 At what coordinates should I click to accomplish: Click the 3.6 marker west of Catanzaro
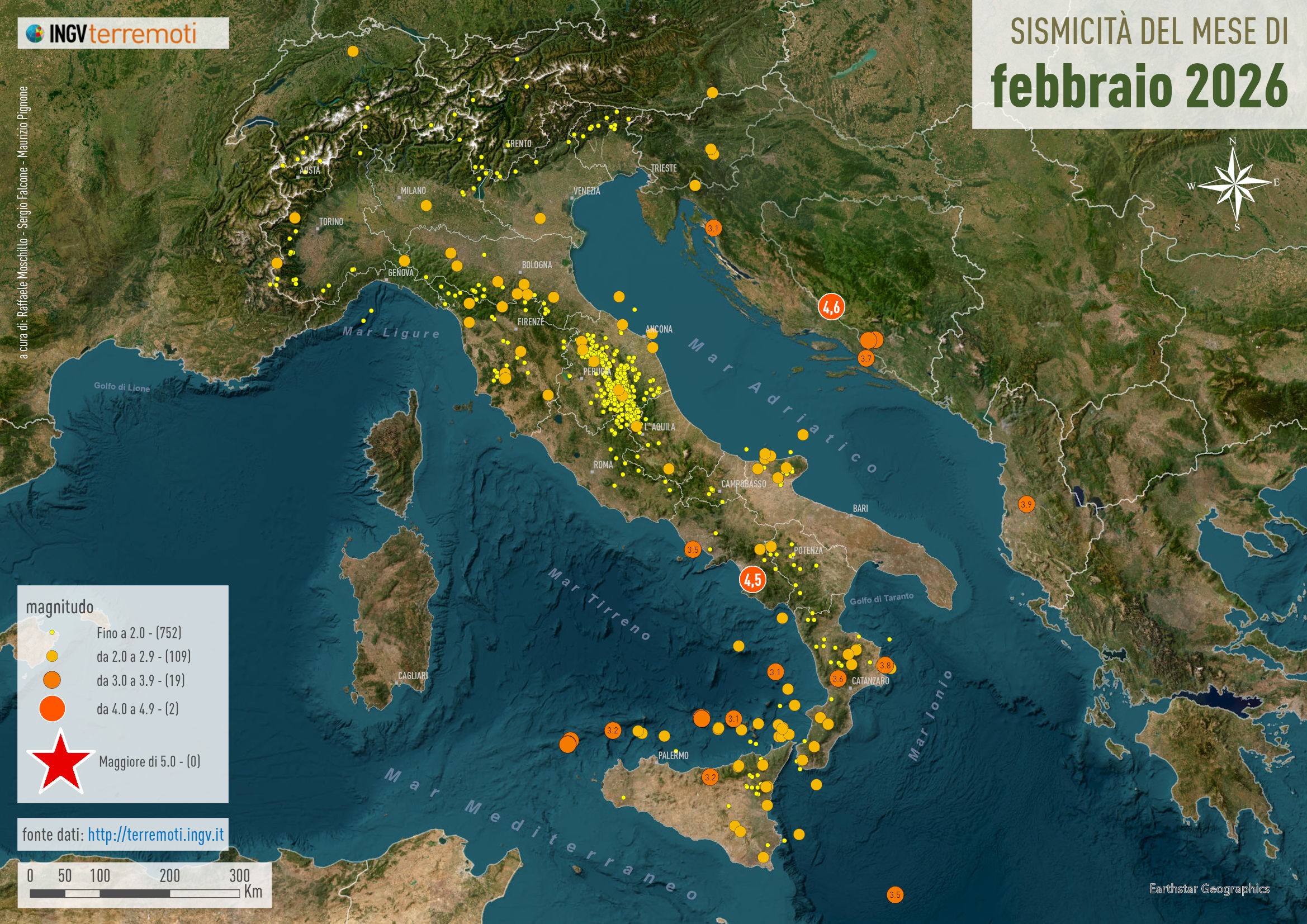837,679
